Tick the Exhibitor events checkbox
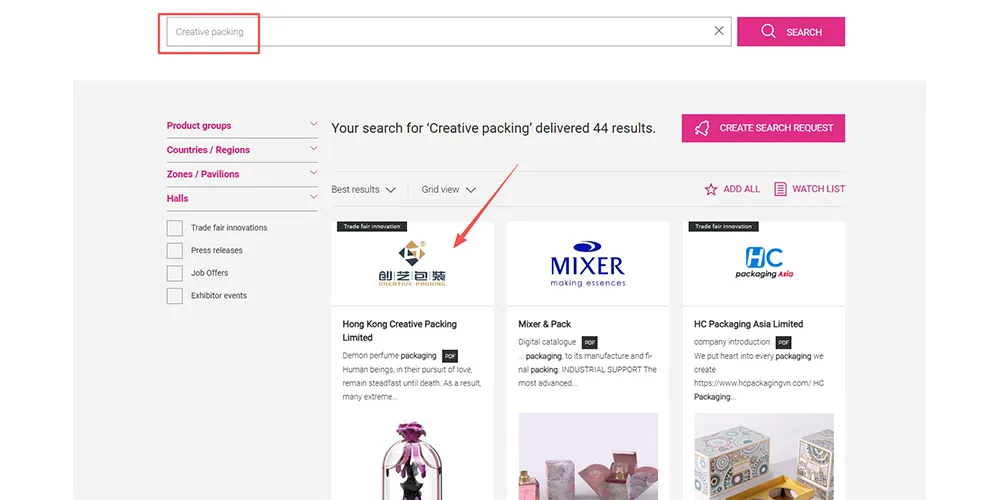Image resolution: width=1000 pixels, height=500 pixels. tap(175, 296)
